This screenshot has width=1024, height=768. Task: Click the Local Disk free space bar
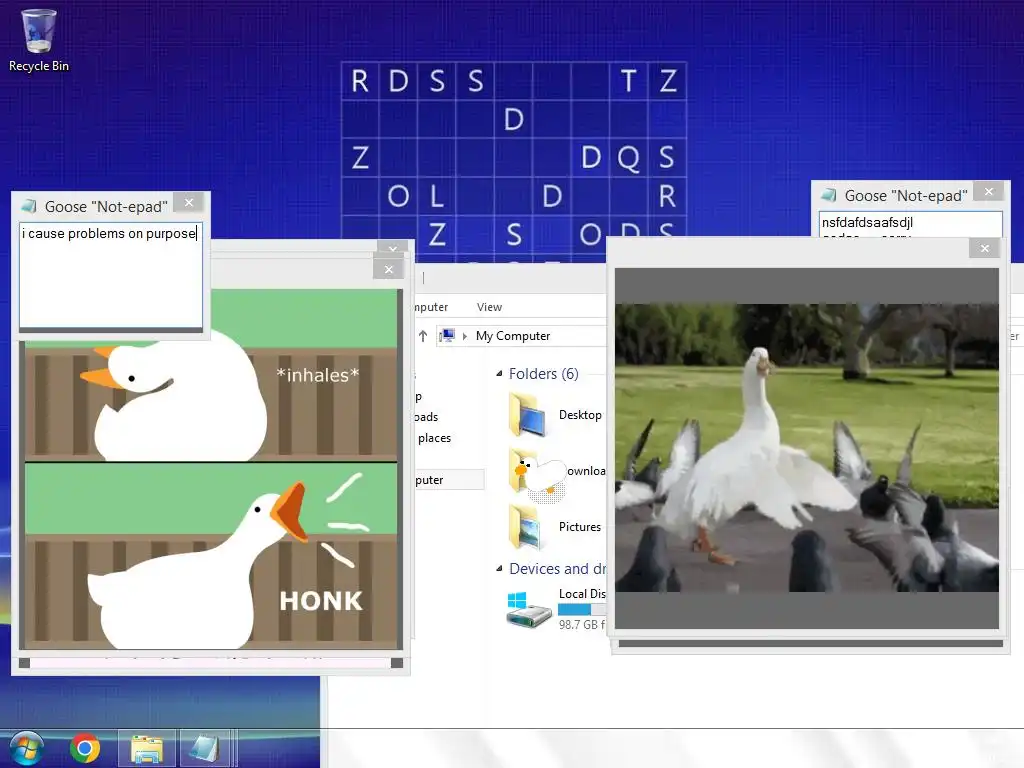point(582,609)
